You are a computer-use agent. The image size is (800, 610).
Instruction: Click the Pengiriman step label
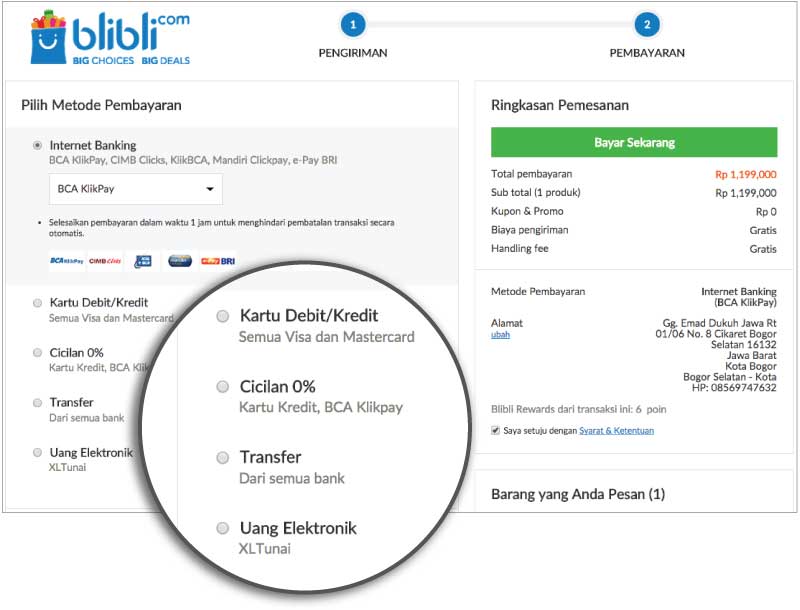(353, 53)
